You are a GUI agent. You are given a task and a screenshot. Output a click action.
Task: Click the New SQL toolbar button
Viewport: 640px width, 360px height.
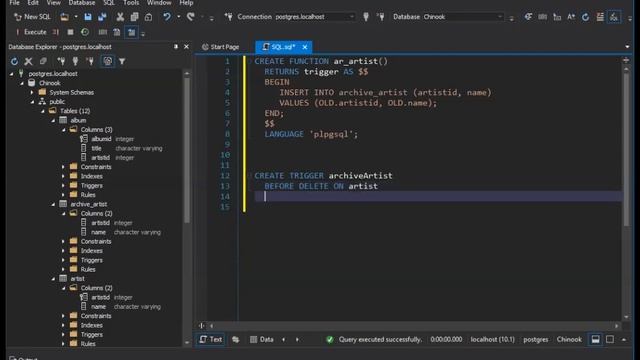point(32,17)
